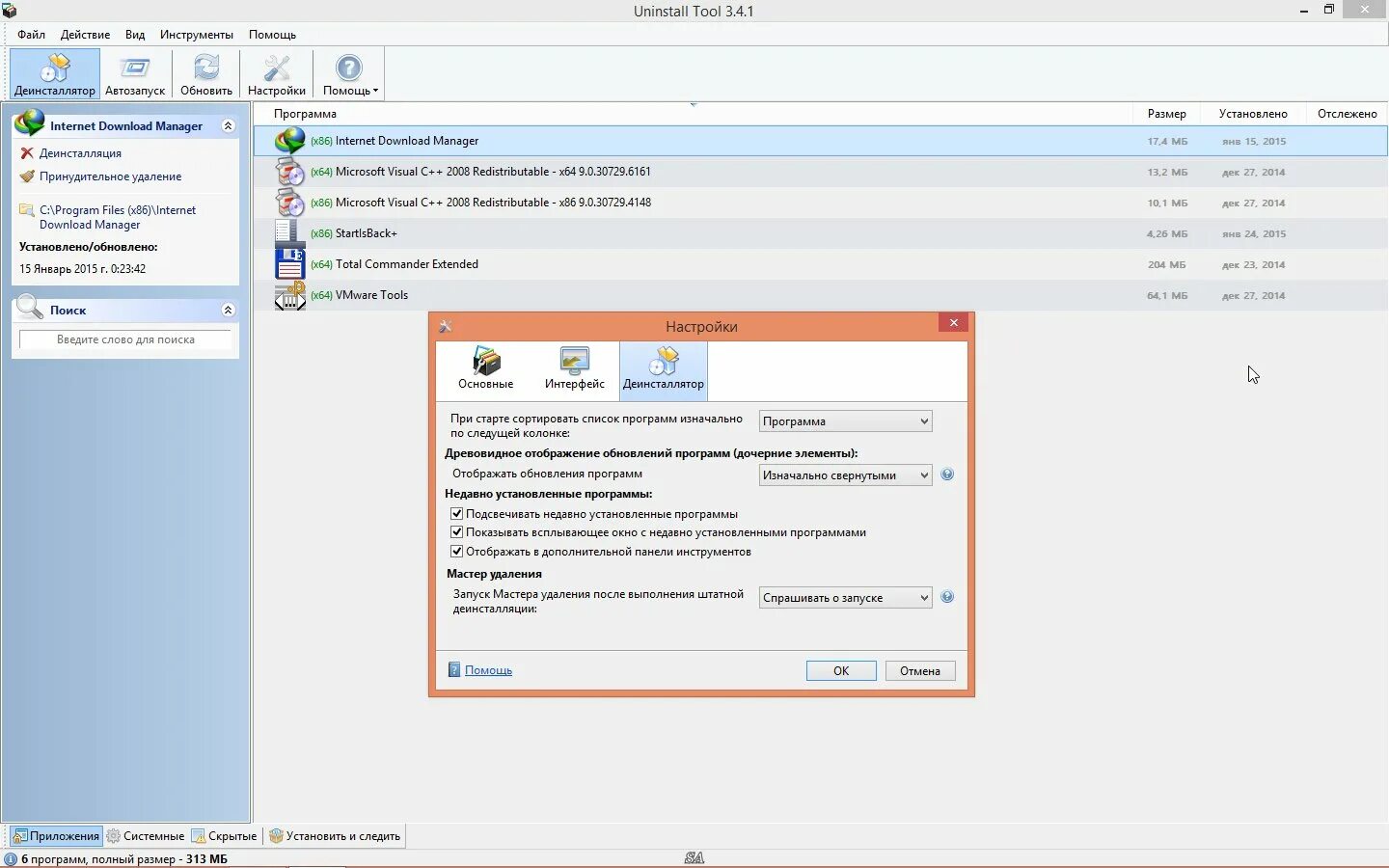Select the Приложения bottom tab

(x=56, y=836)
